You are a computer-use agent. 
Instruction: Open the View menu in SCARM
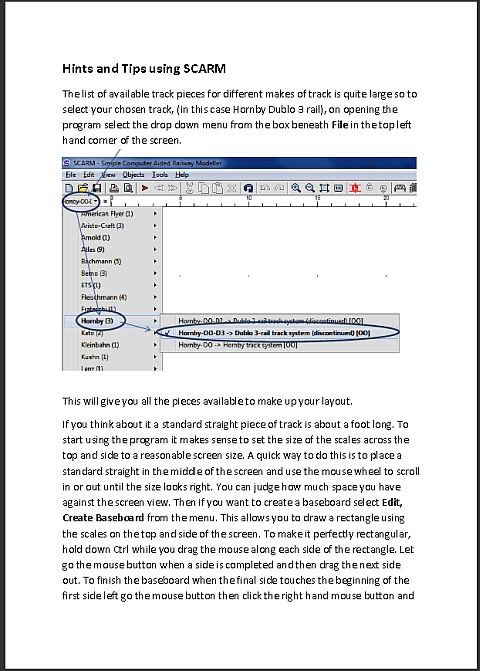tap(109, 175)
